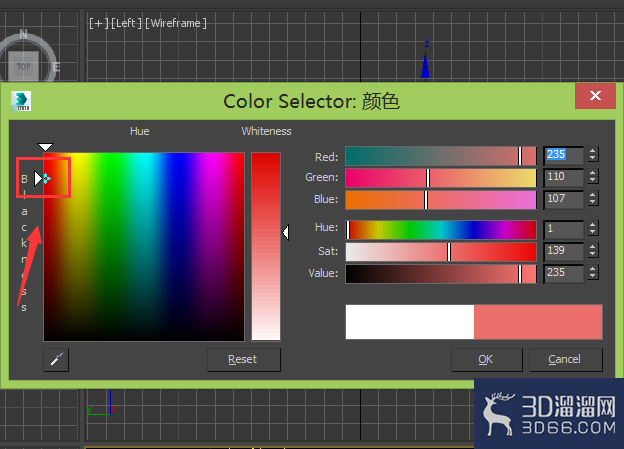This screenshot has width=624, height=449.
Task: Click the Reset button
Action: 244,360
